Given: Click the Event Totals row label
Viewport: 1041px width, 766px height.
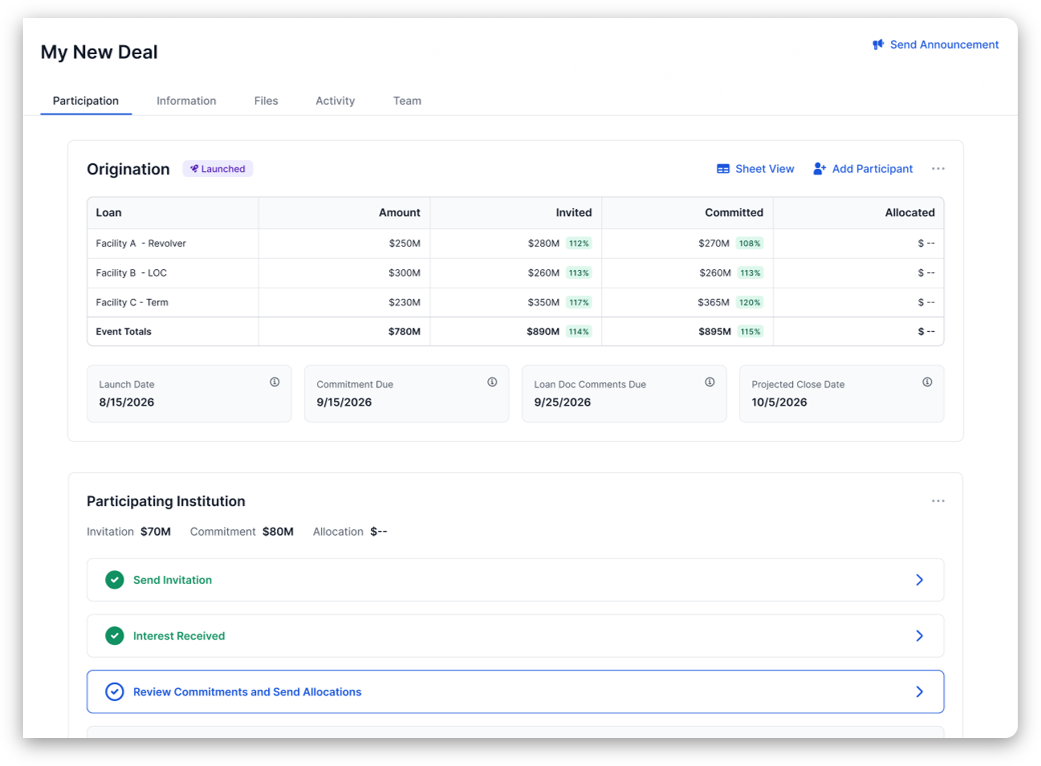Looking at the screenshot, I should [123, 332].
